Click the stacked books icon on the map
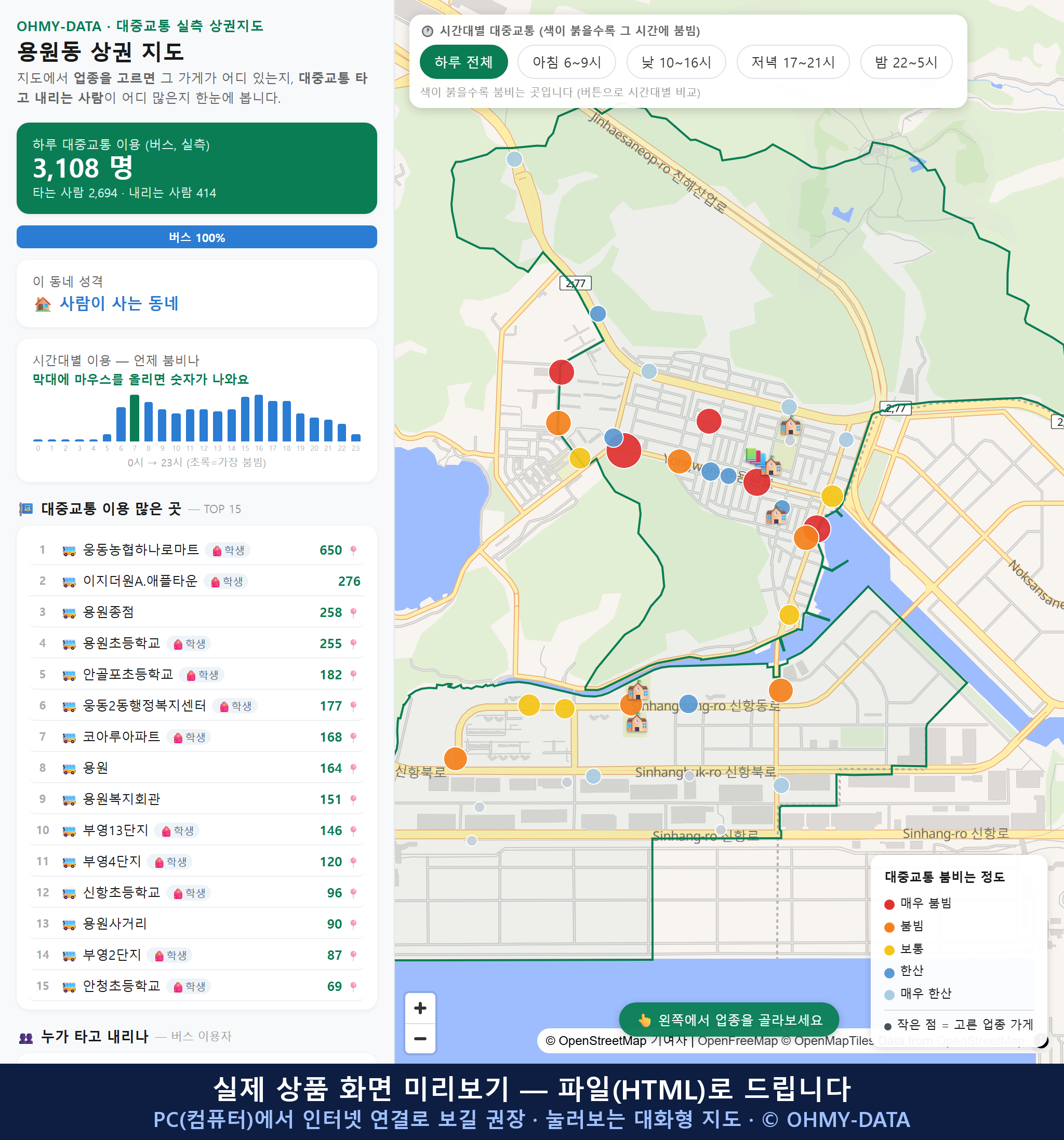This screenshot has width=1064, height=1140. pyautogui.click(x=755, y=457)
